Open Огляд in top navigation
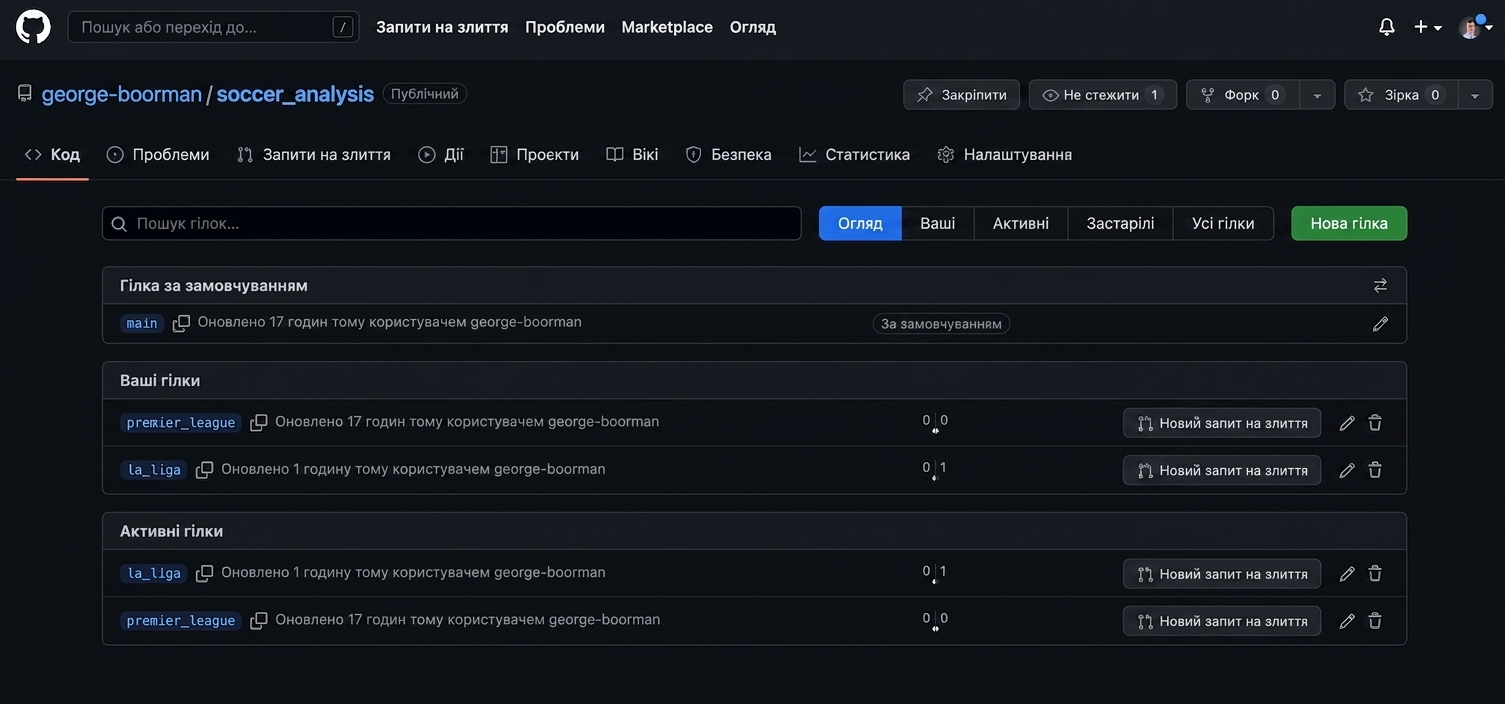 [x=753, y=27]
